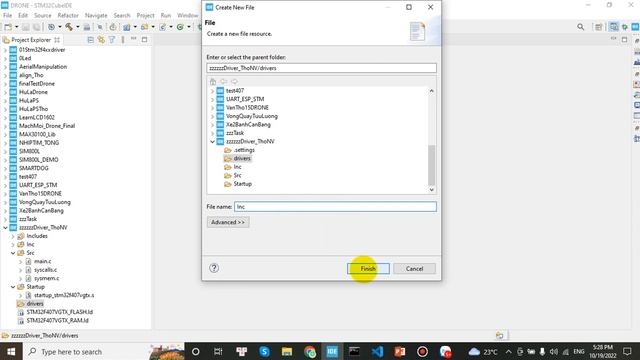Open the notification center icon

627,351
